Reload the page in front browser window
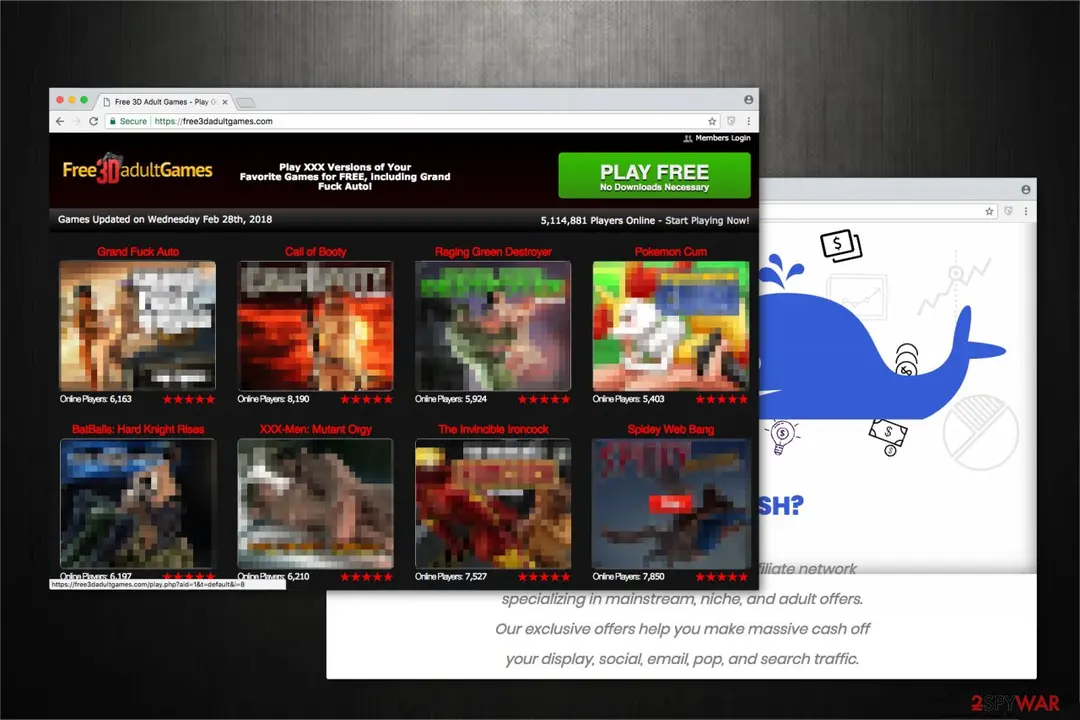Image resolution: width=1080 pixels, height=720 pixels. [94, 121]
